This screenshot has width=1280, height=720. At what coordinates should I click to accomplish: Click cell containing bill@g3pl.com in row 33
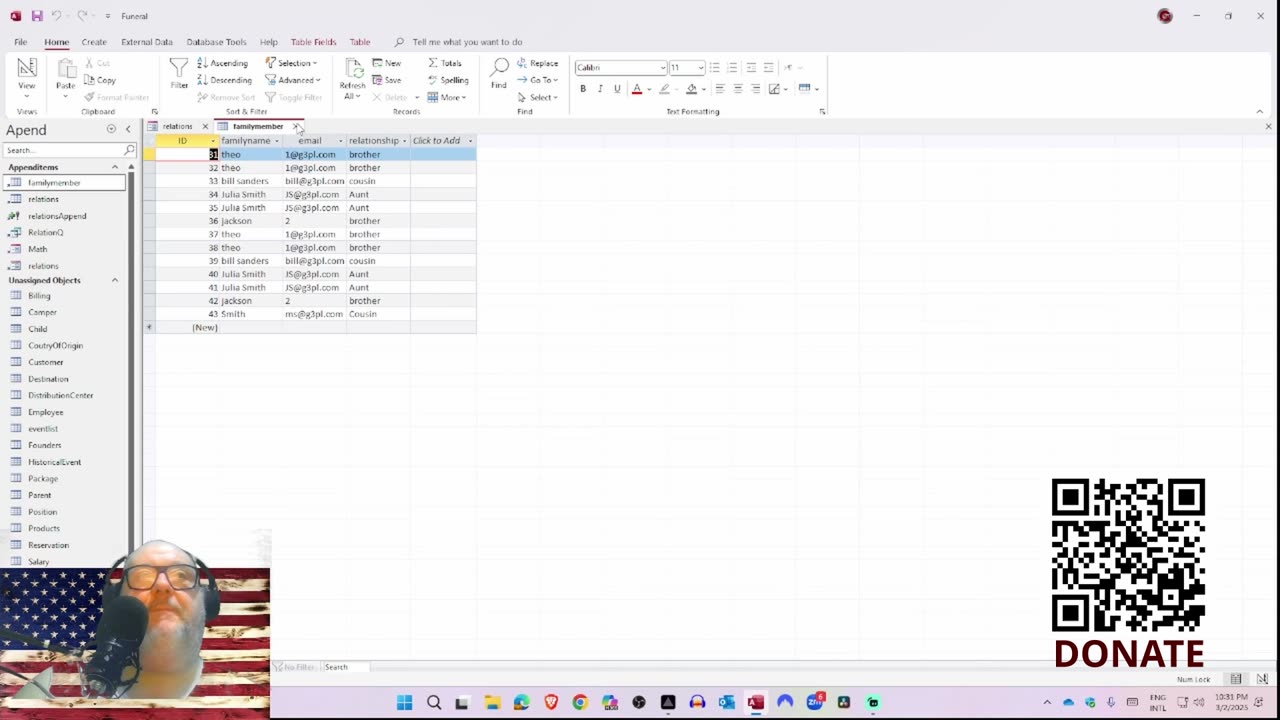click(314, 181)
